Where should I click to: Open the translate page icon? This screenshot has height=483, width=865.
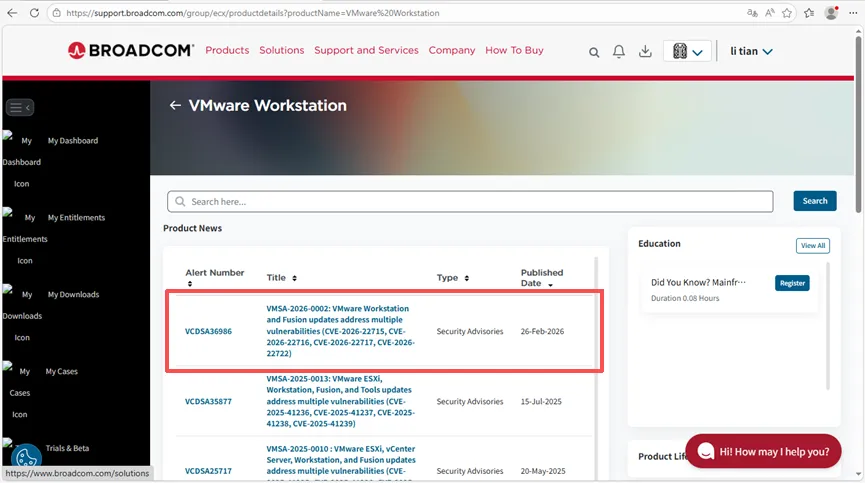(x=752, y=13)
